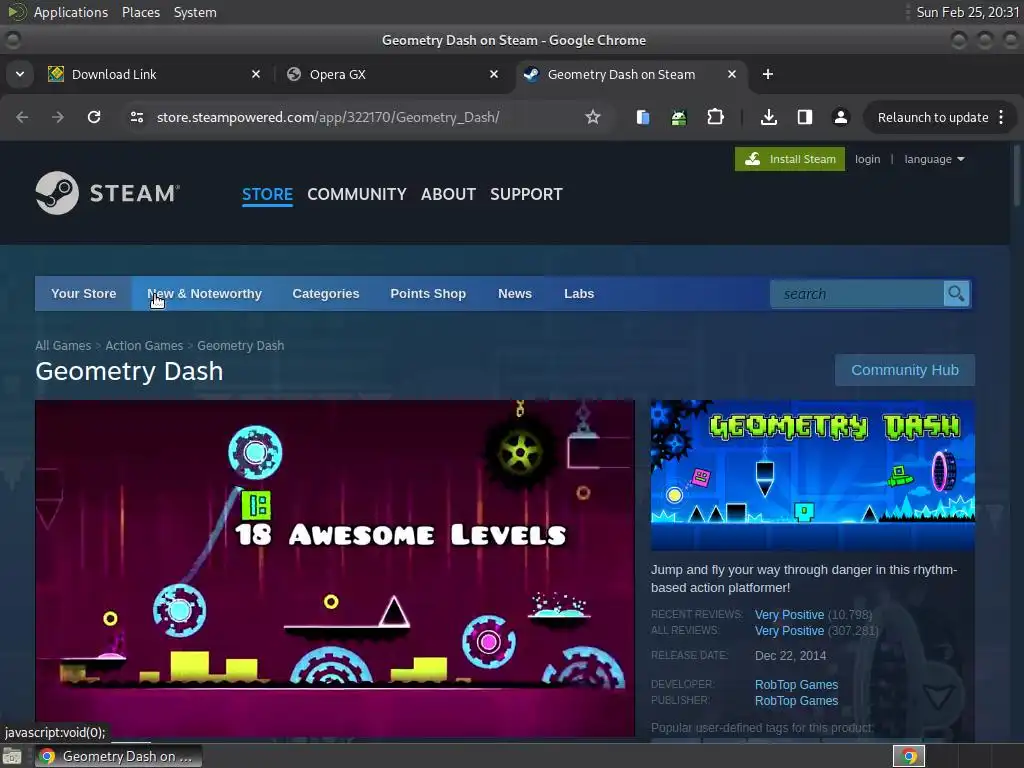This screenshot has height=768, width=1024.
Task: Bookmark this page with the star
Action: pos(592,117)
